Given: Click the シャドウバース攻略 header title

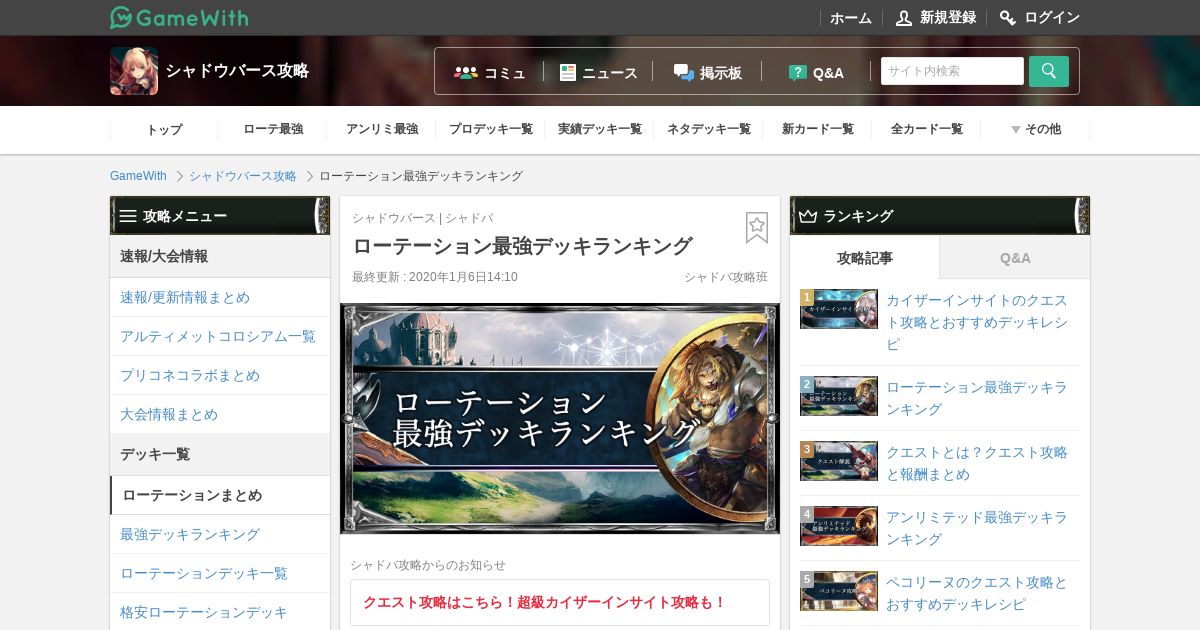Looking at the screenshot, I should point(237,71).
